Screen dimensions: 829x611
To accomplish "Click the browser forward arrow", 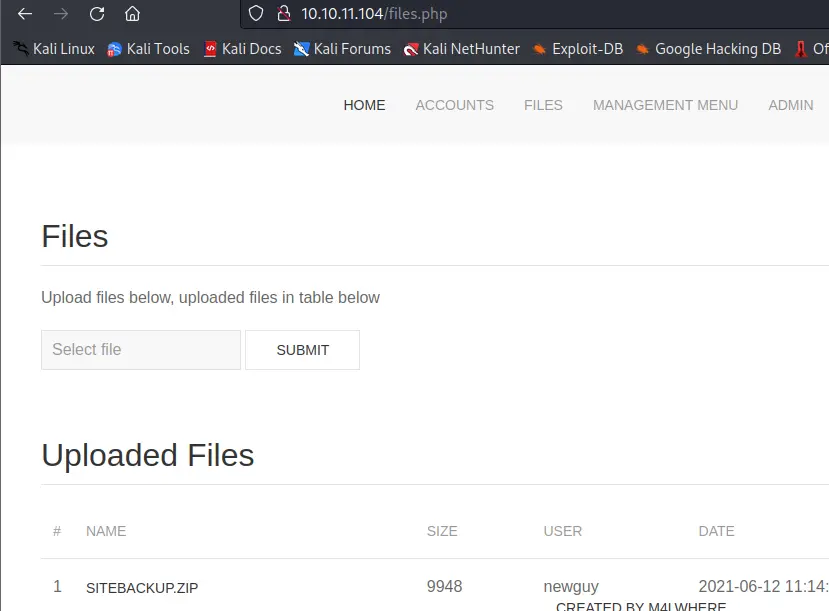I will tap(61, 14).
